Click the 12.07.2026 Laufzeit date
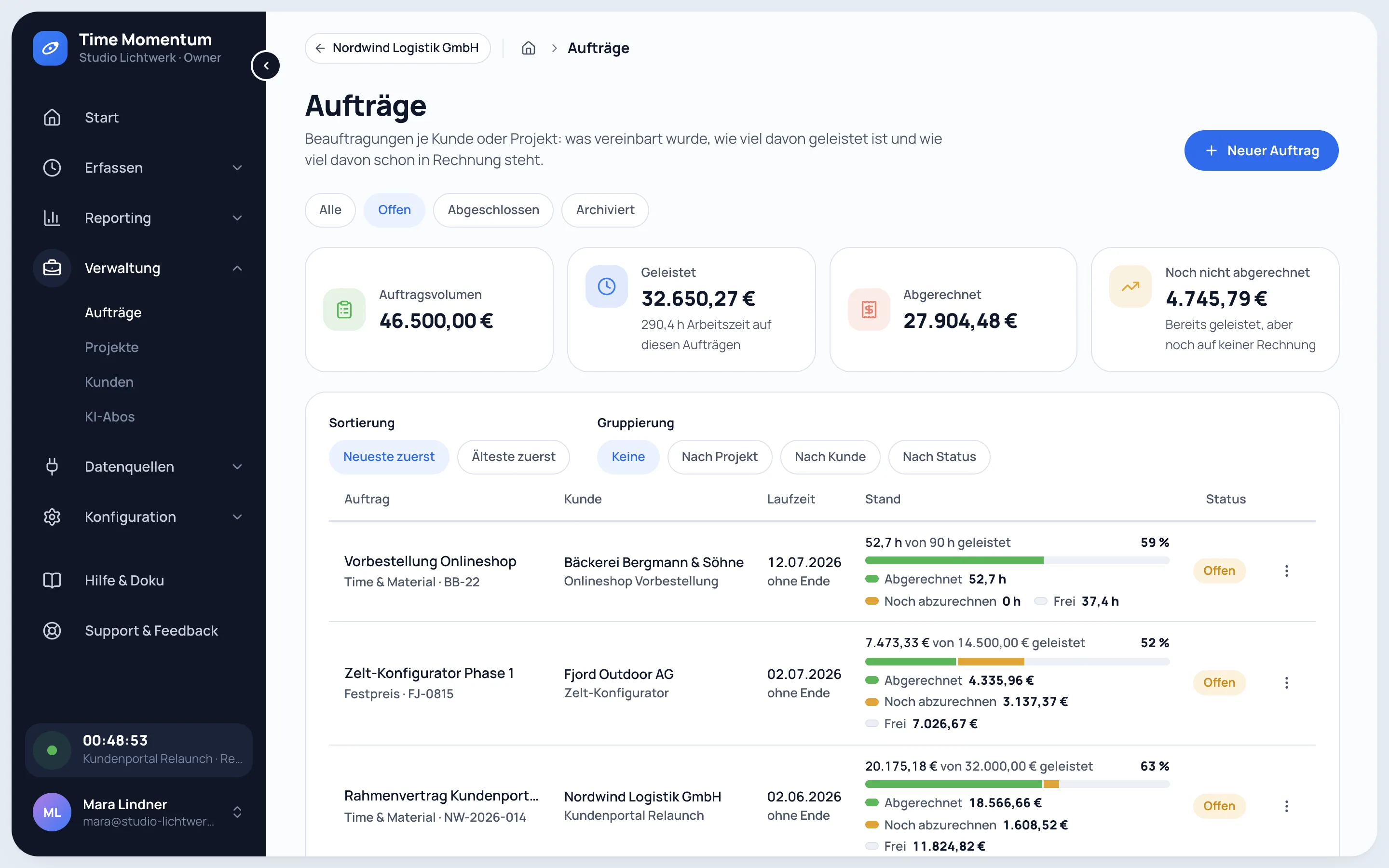The height and width of the screenshot is (868, 1389). pos(804,562)
